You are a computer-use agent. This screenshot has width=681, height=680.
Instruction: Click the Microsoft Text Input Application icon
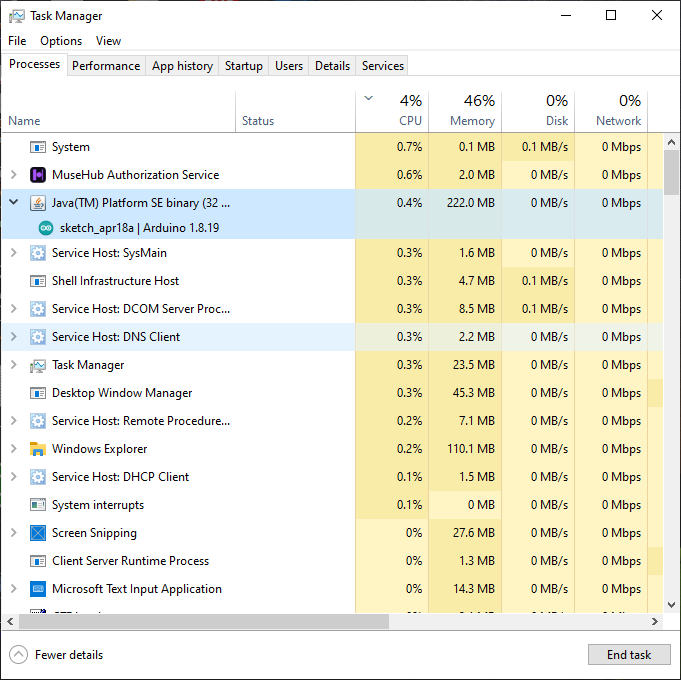[38, 589]
